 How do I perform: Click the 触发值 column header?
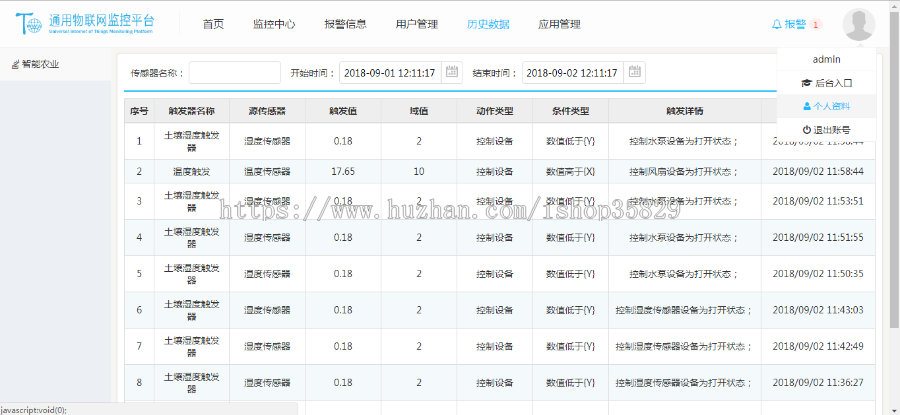tap(343, 111)
